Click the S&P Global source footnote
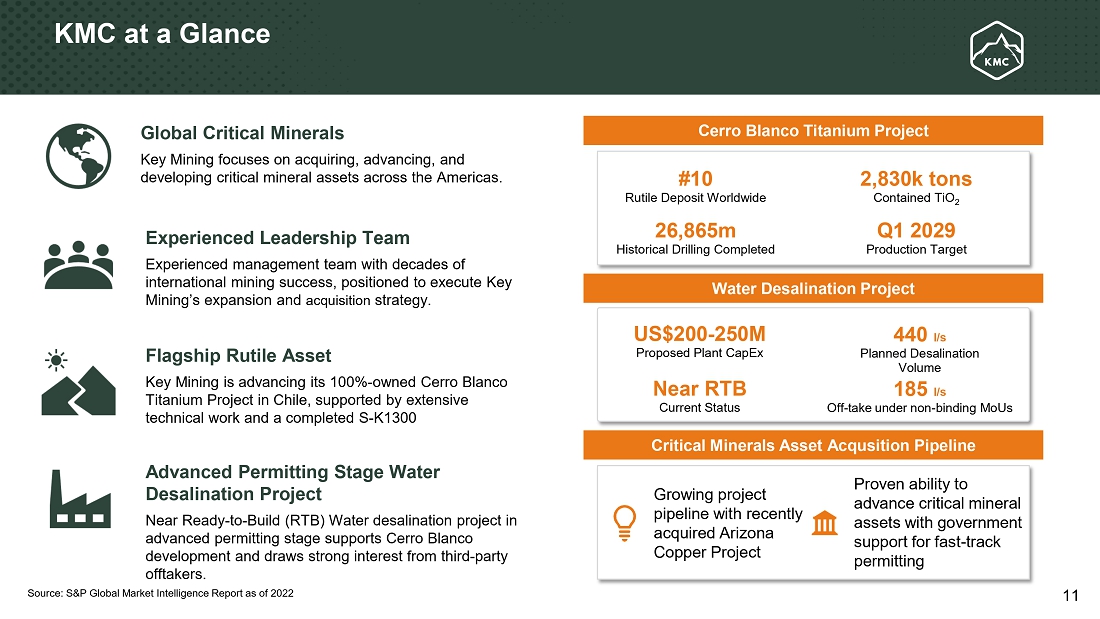The height and width of the screenshot is (619, 1100). [x=160, y=594]
